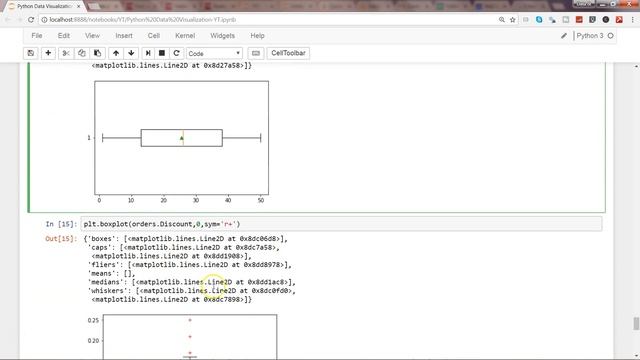Click the 'means': [] output line
The image size is (640, 360).
[111, 273]
